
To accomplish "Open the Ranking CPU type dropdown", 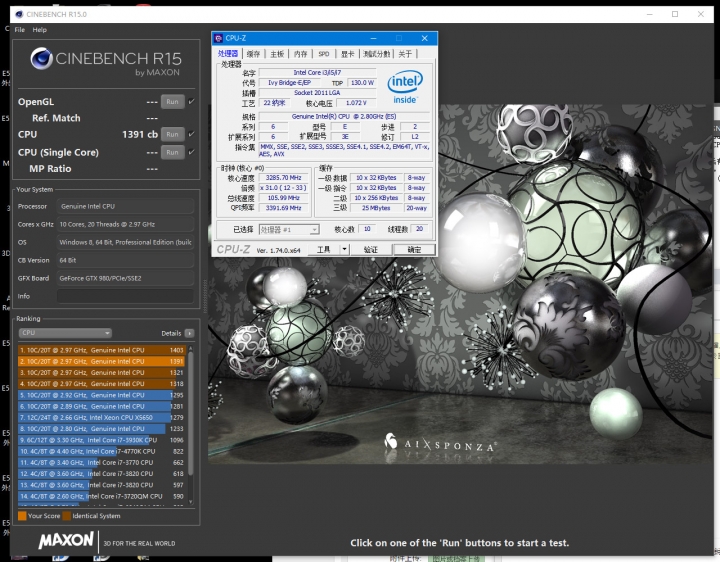I will click(x=65, y=333).
